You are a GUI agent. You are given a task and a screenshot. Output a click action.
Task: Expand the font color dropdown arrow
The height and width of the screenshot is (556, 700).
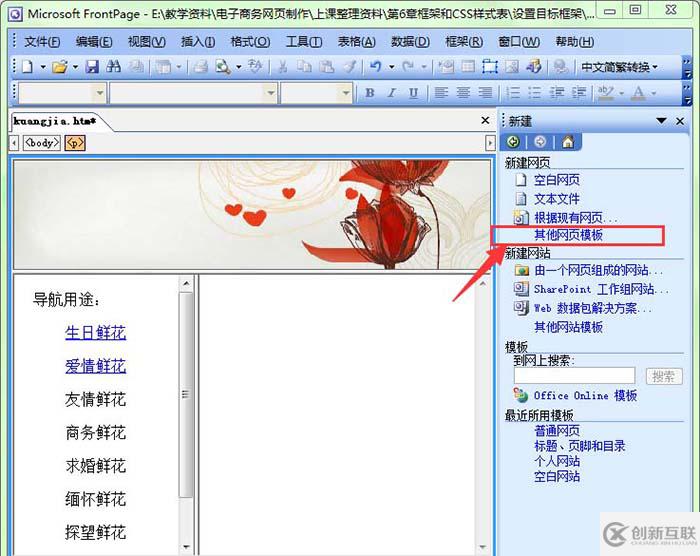654,93
